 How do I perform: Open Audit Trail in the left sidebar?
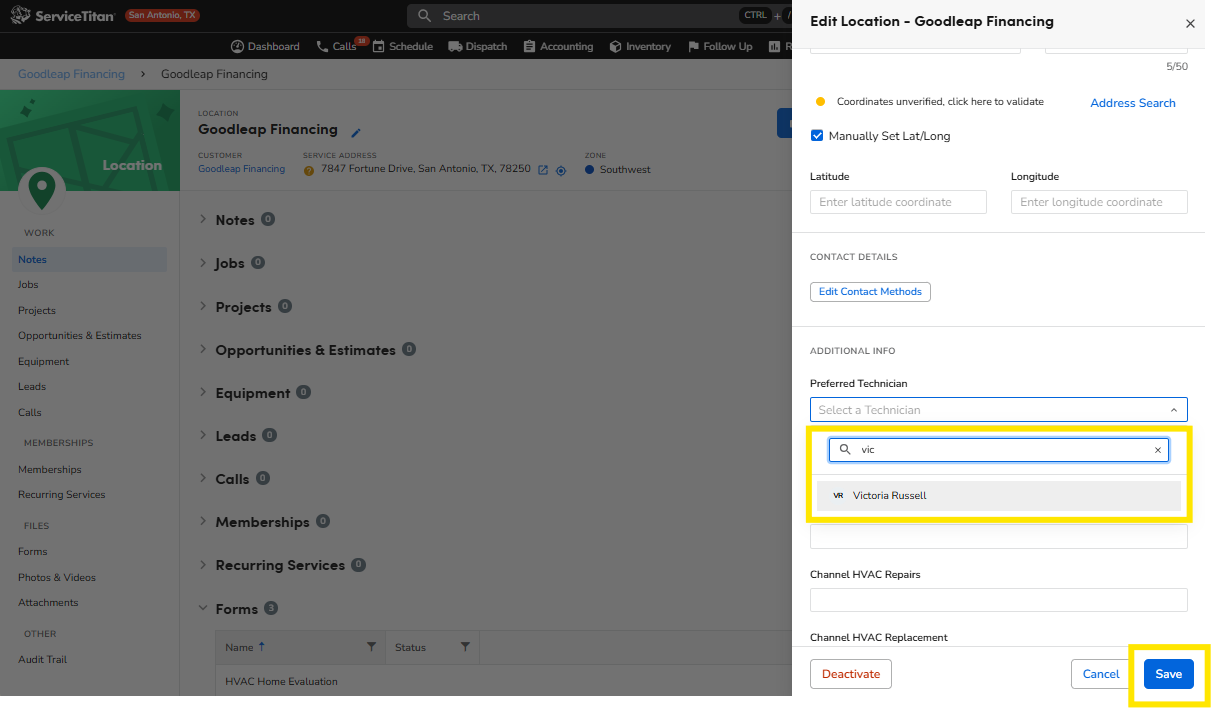coord(42,660)
